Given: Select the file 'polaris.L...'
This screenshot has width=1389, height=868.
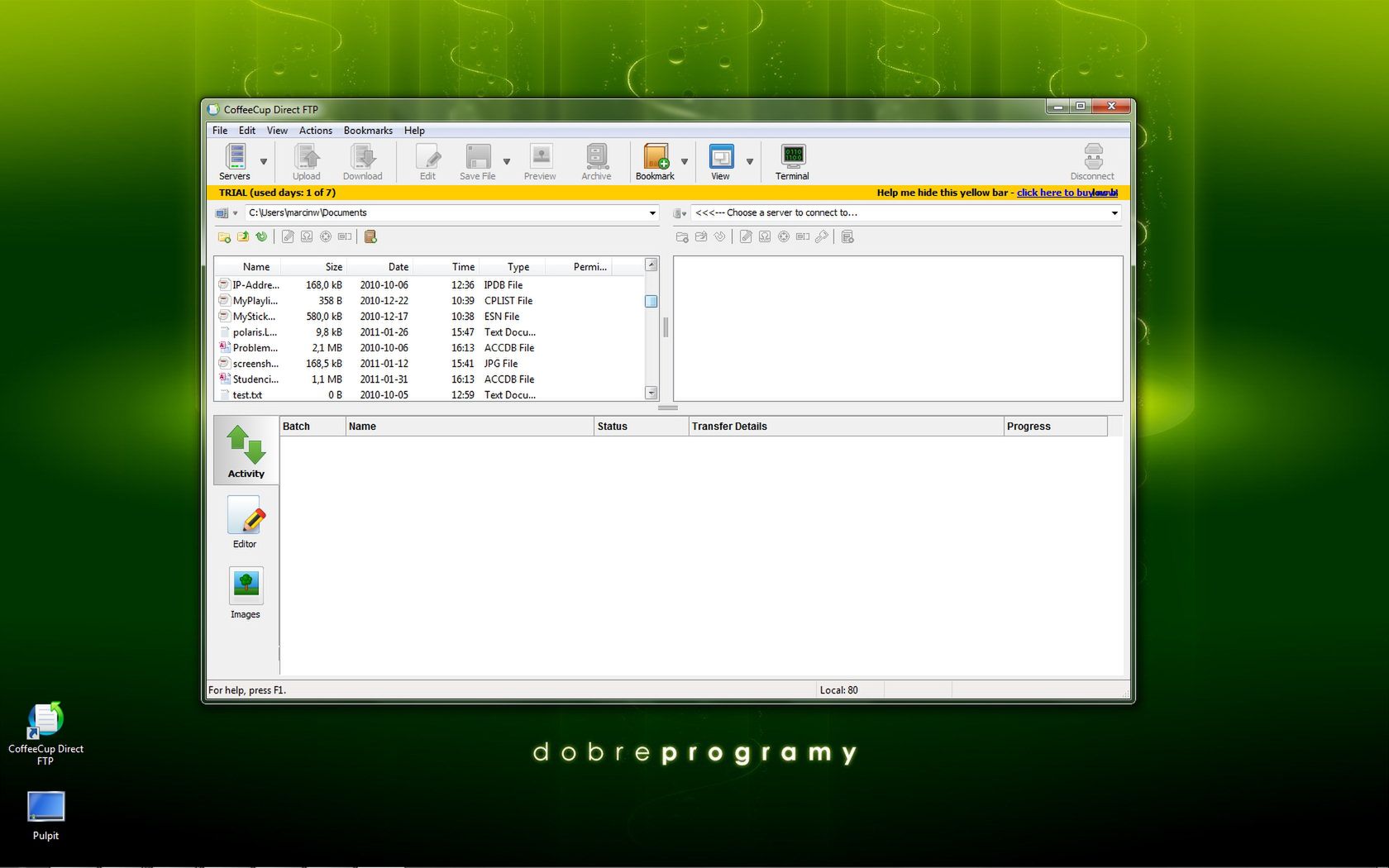Looking at the screenshot, I should coord(255,332).
